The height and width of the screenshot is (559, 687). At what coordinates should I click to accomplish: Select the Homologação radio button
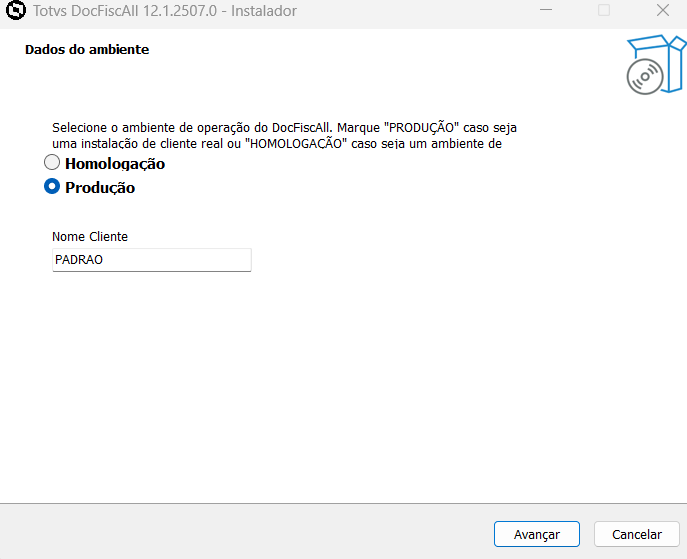(x=52, y=163)
